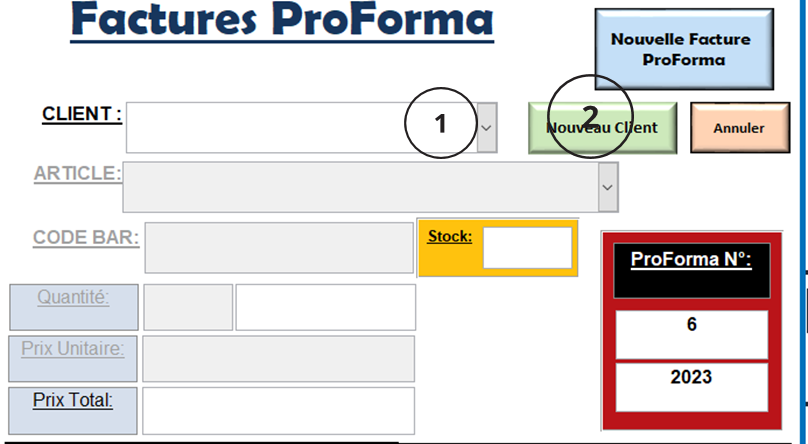
Task: Click the Prix Unitaire label box
Action: [x=73, y=359]
